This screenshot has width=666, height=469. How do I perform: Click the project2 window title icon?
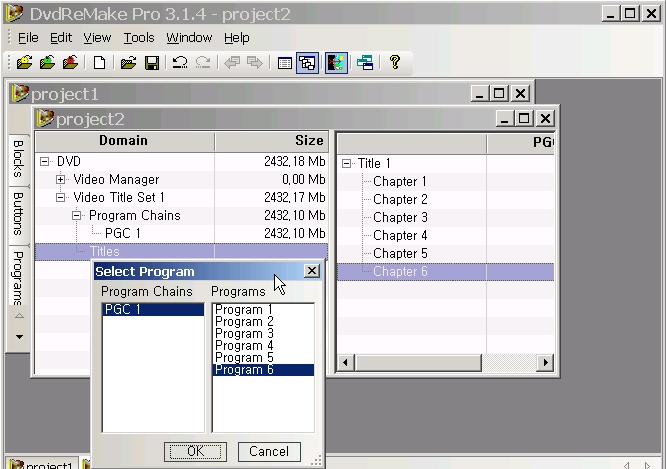click(45, 118)
